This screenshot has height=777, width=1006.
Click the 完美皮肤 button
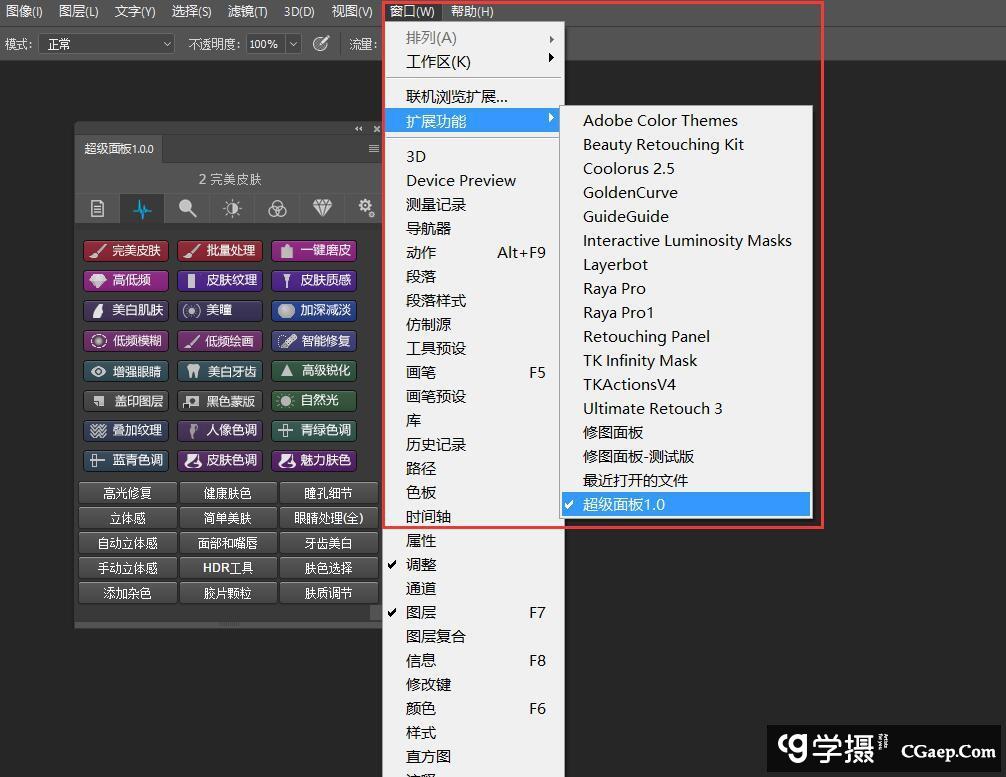tap(126, 250)
